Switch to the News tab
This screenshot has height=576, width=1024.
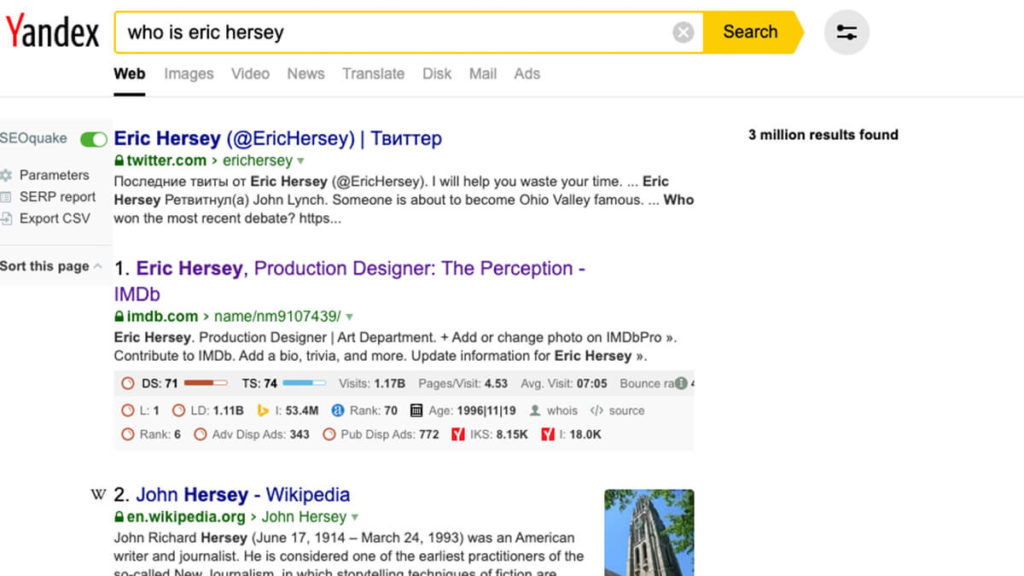pos(305,74)
